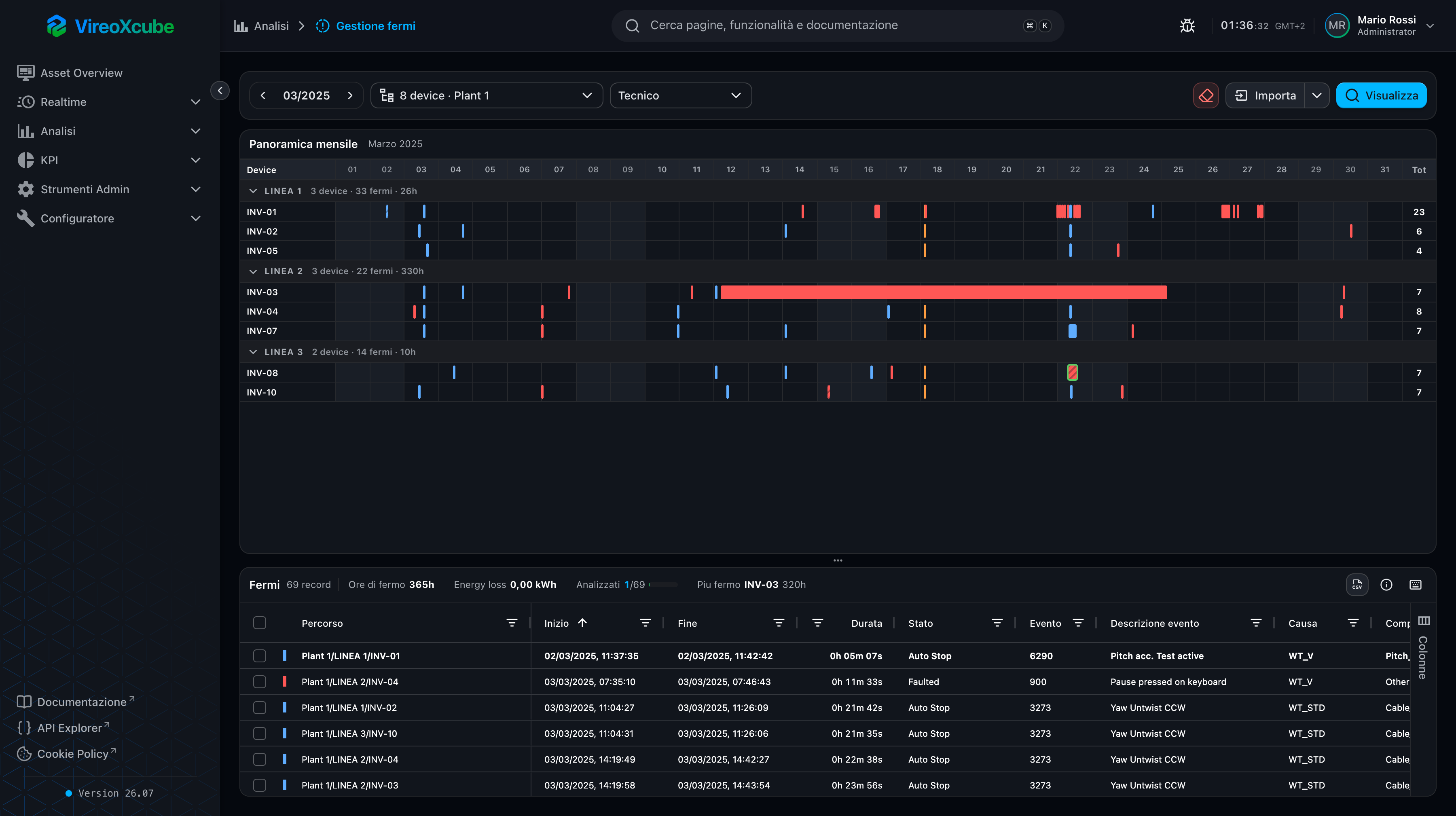
Task: Click the Importa button
Action: click(1265, 95)
